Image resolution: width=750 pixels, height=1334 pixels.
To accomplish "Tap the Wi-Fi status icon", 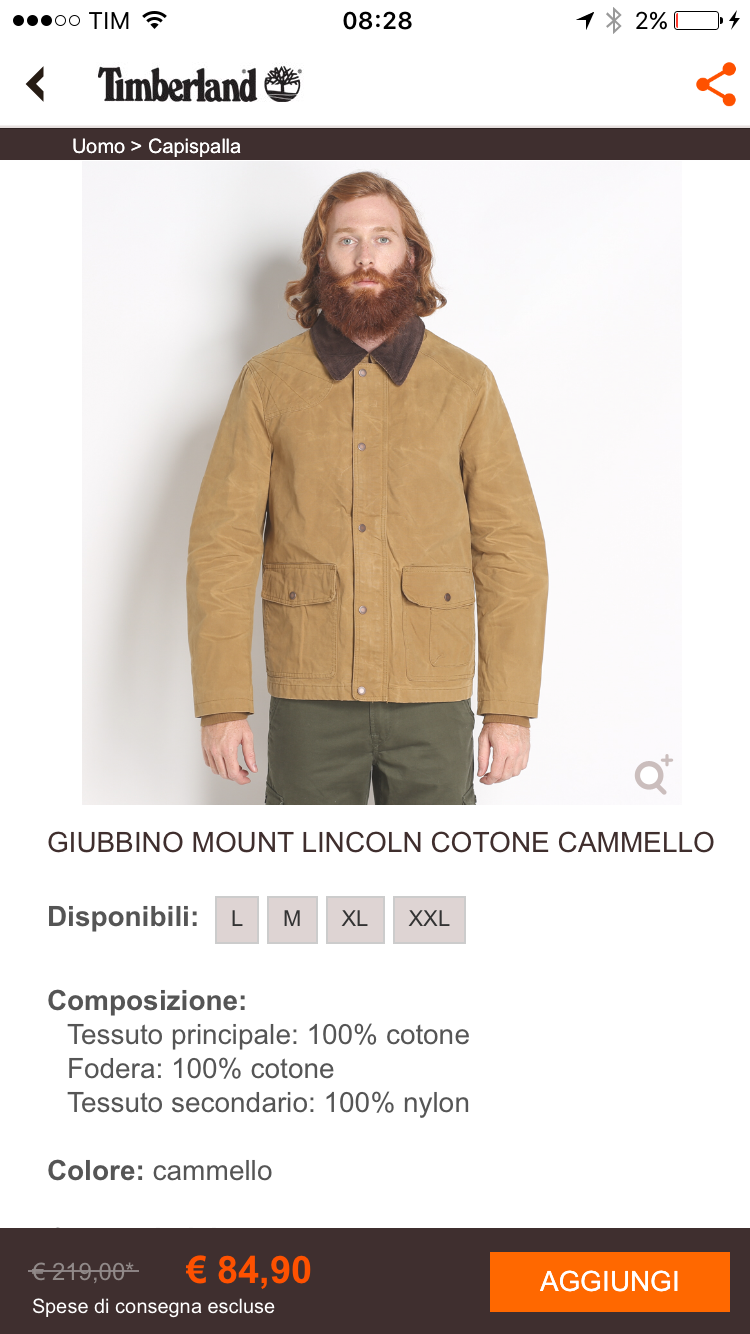I will [154, 20].
